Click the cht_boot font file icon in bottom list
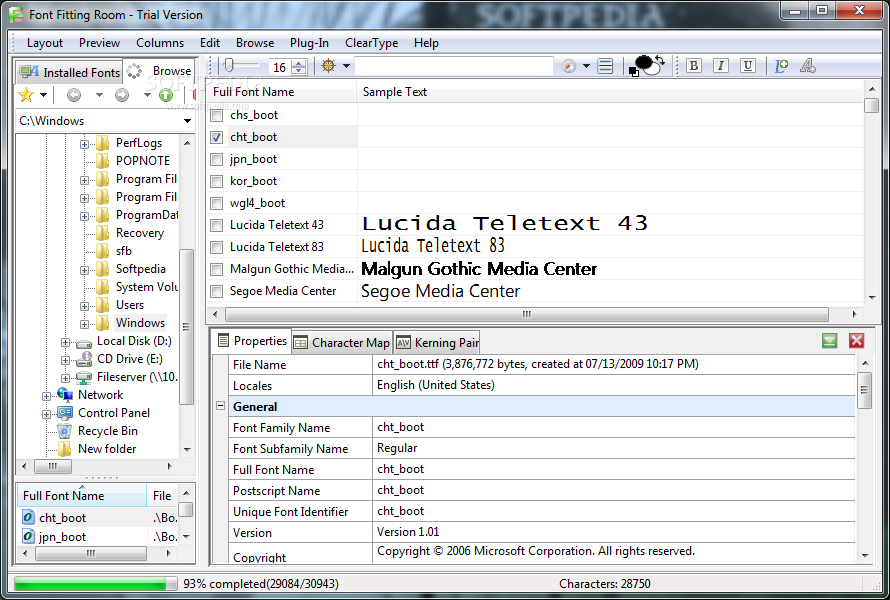The image size is (890, 600). coord(28,517)
